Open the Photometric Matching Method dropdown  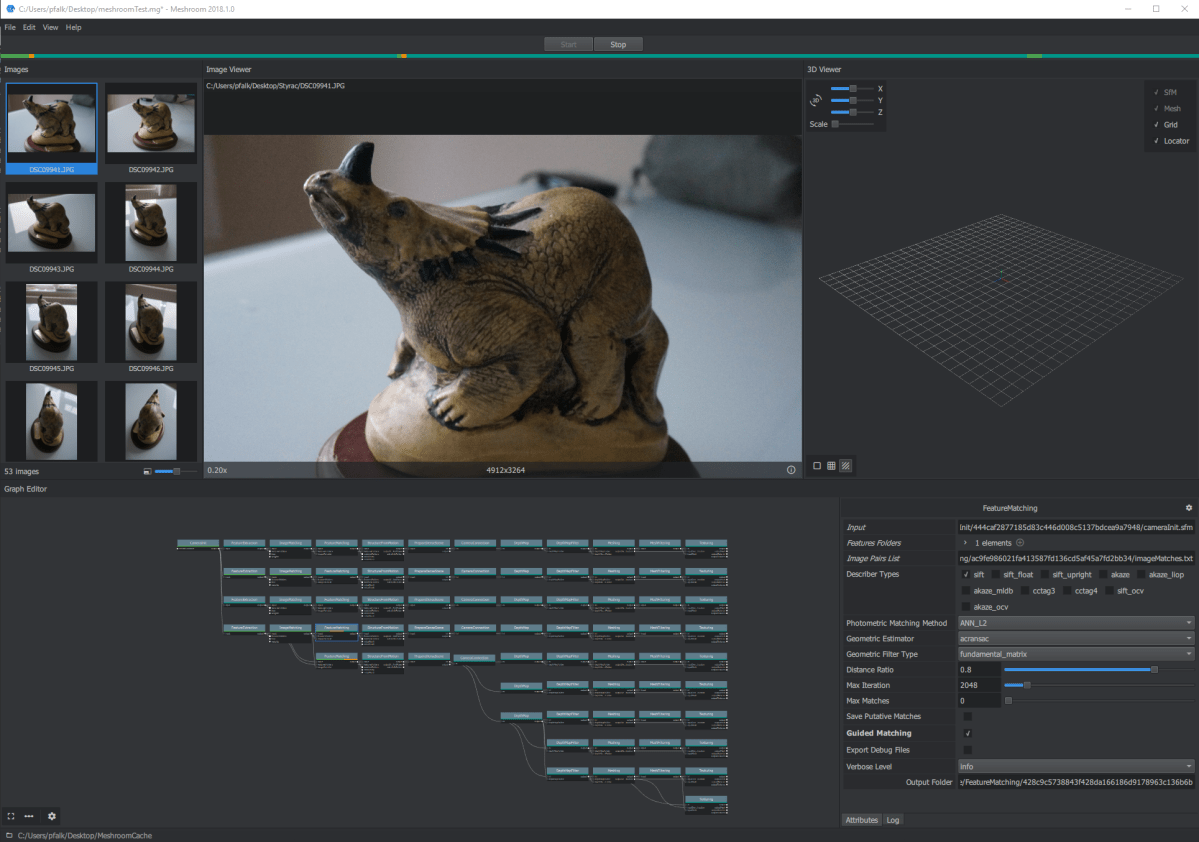click(1075, 622)
